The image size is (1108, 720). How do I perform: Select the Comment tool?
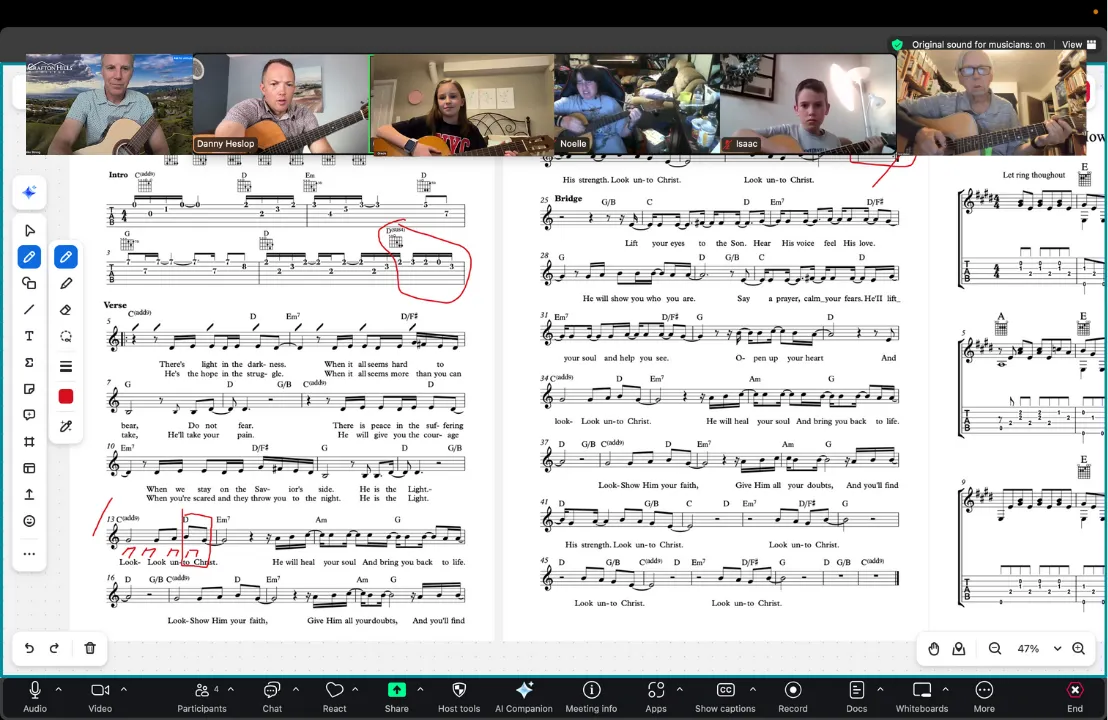(x=29, y=415)
